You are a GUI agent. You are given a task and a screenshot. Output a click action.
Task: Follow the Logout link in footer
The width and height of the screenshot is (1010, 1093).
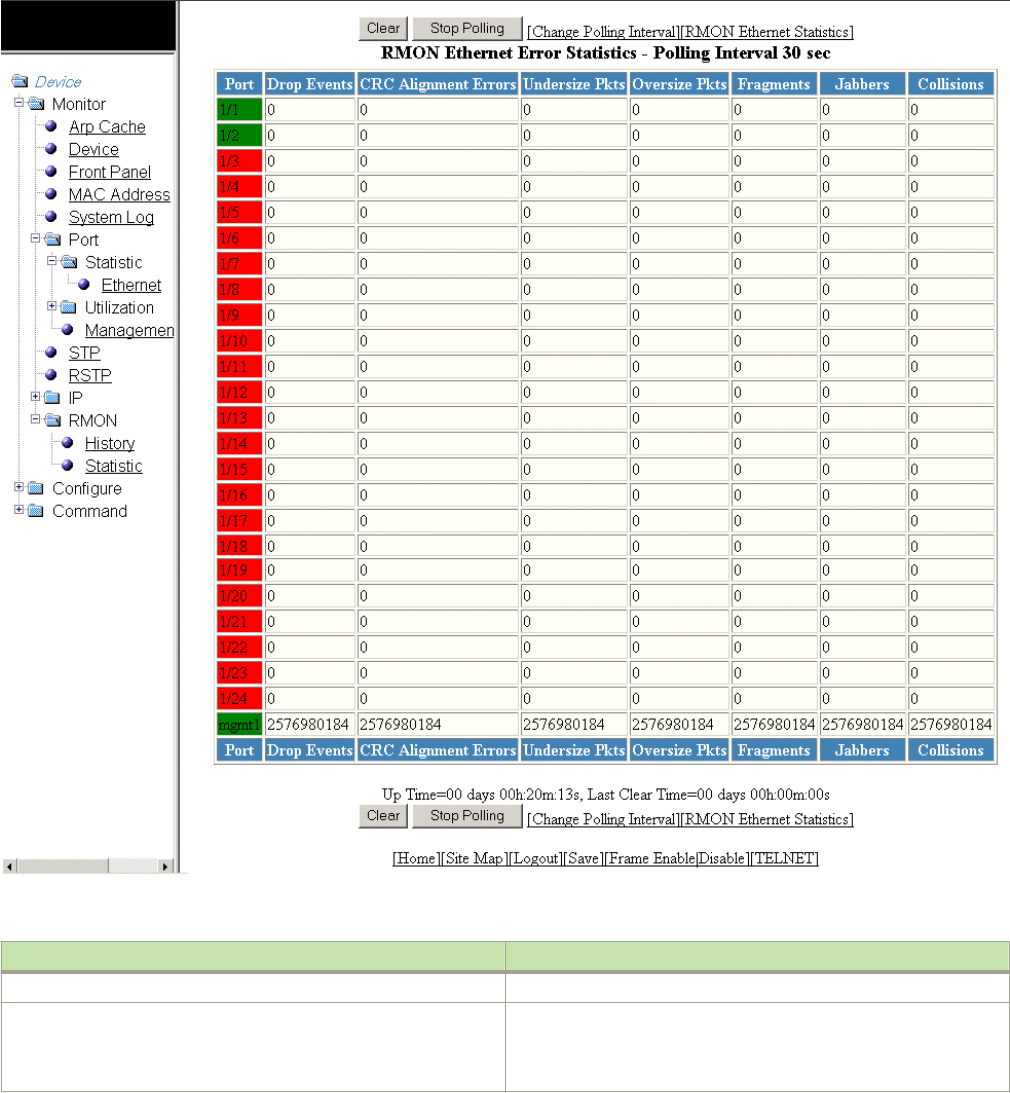pyautogui.click(x=535, y=858)
